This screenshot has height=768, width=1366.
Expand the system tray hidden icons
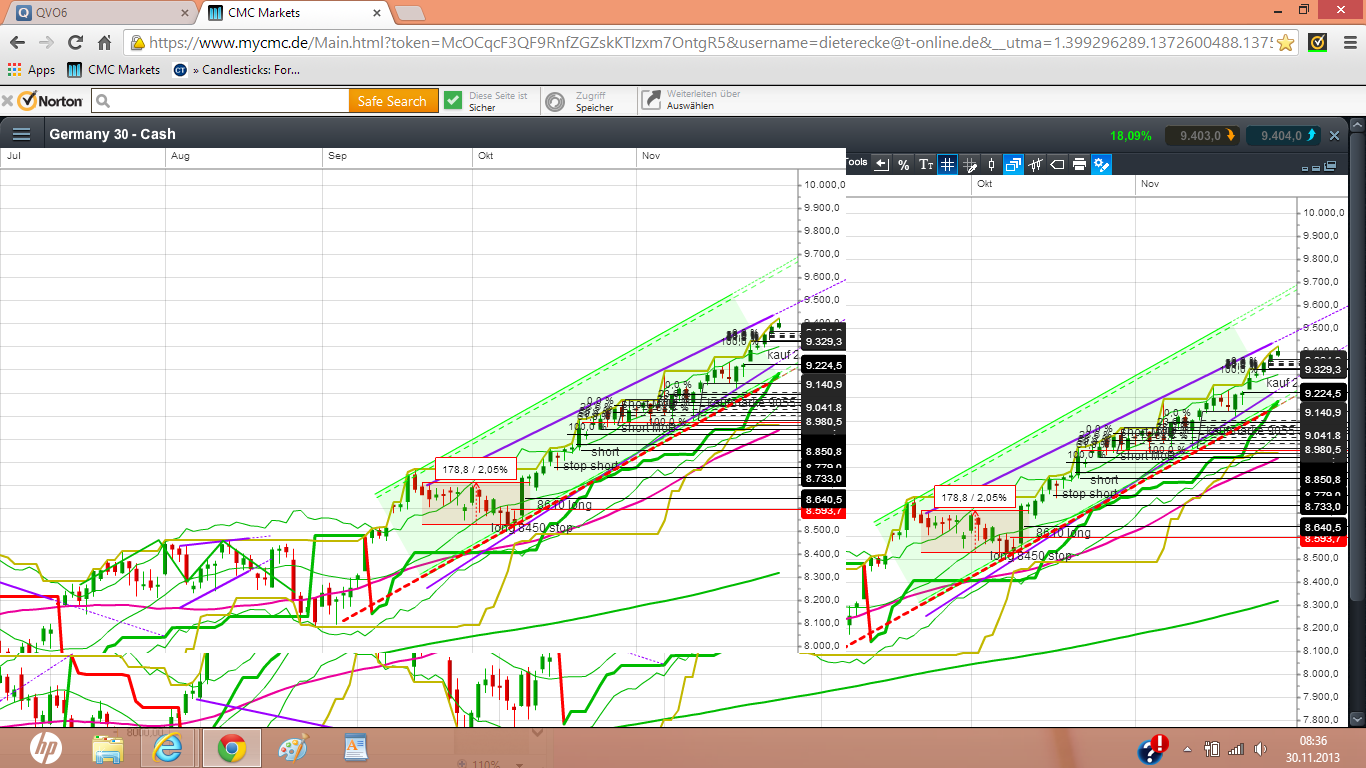[x=1185, y=747]
